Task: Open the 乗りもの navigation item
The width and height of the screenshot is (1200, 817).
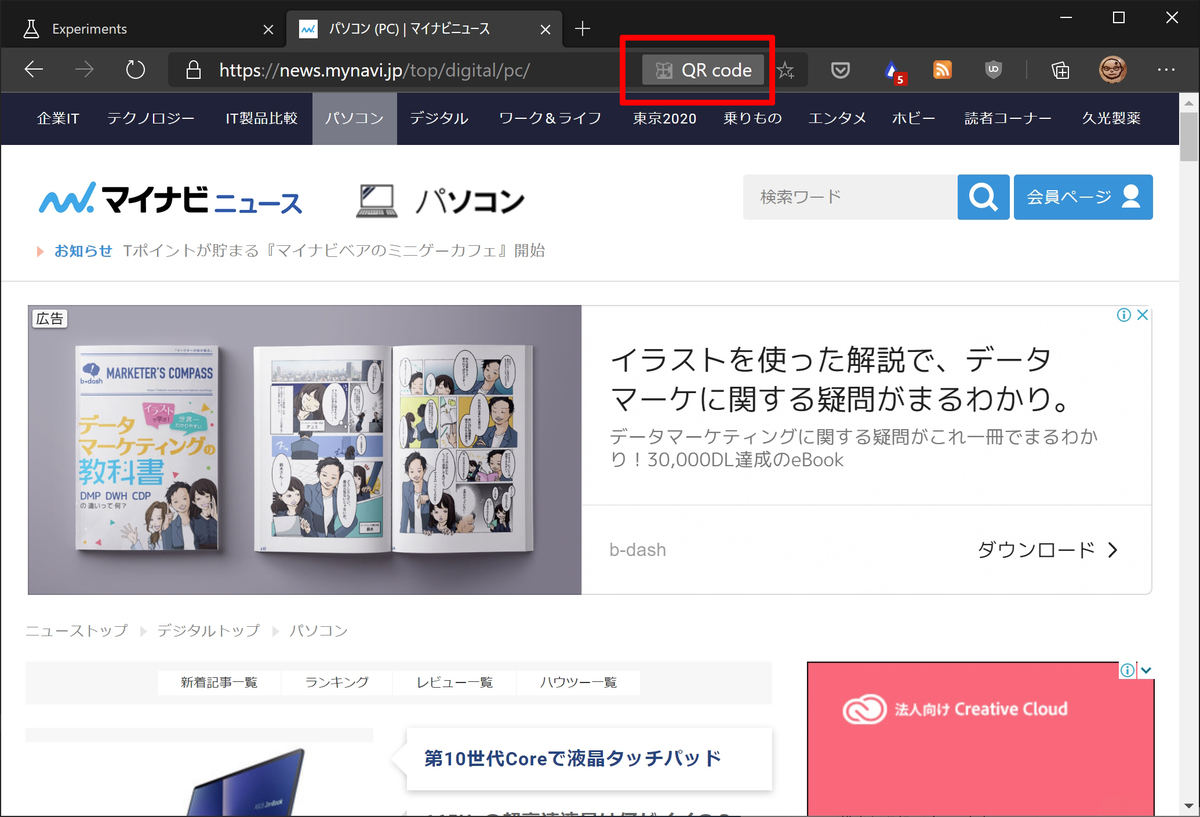Action: [x=753, y=118]
